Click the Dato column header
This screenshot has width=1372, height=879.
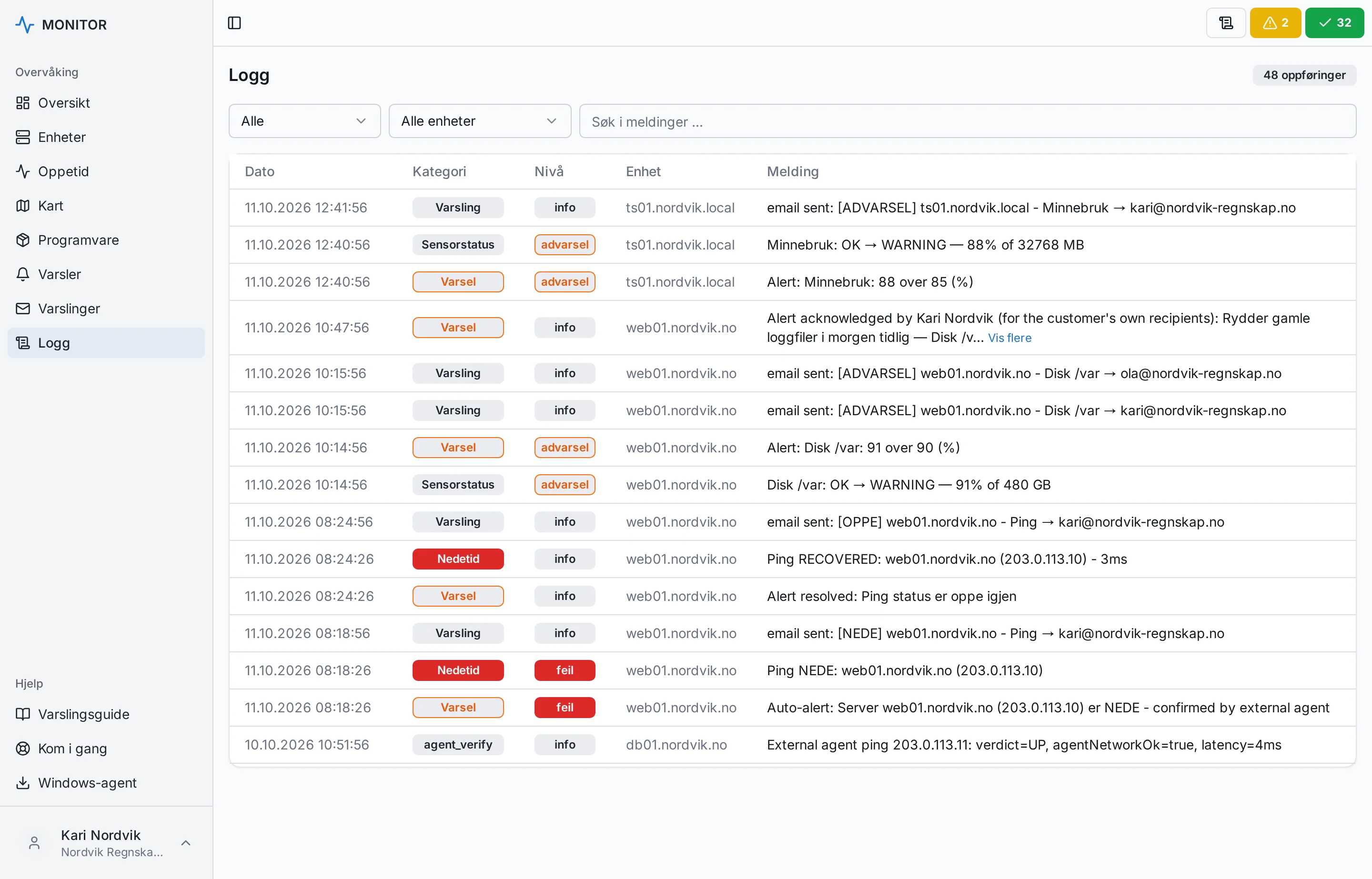pyautogui.click(x=259, y=171)
